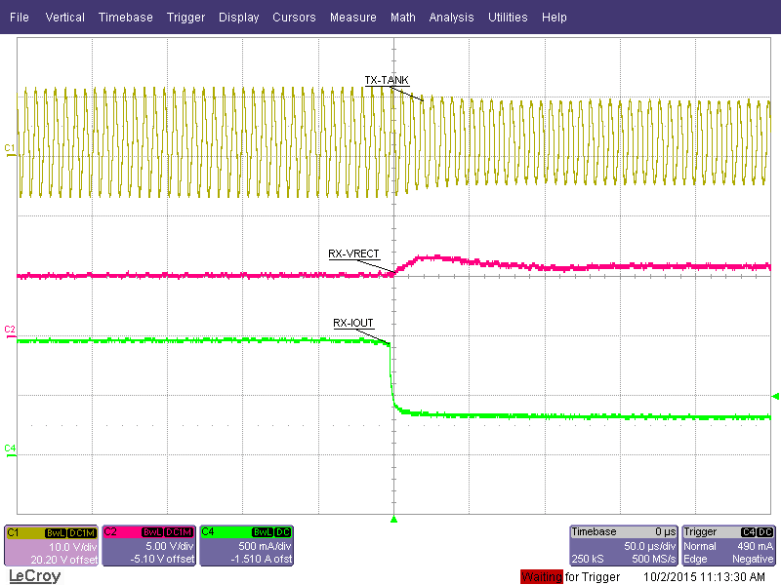This screenshot has width=781, height=585.
Task: Click the C1 BwL bandwidth limit badge
Action: (56, 533)
